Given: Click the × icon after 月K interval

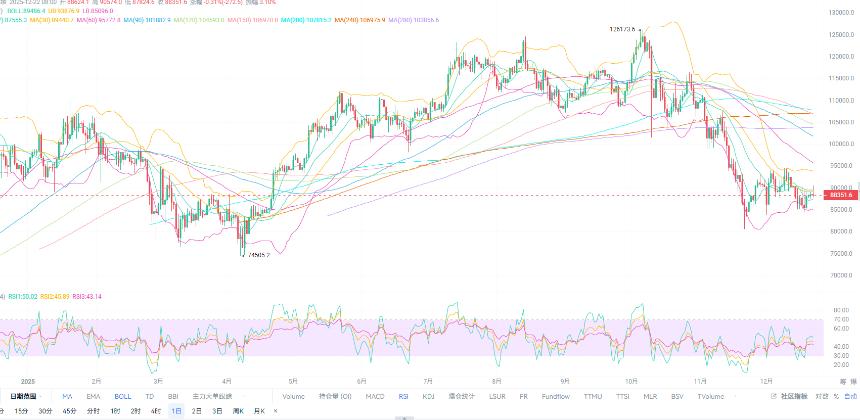Looking at the screenshot, I should pos(275,411).
